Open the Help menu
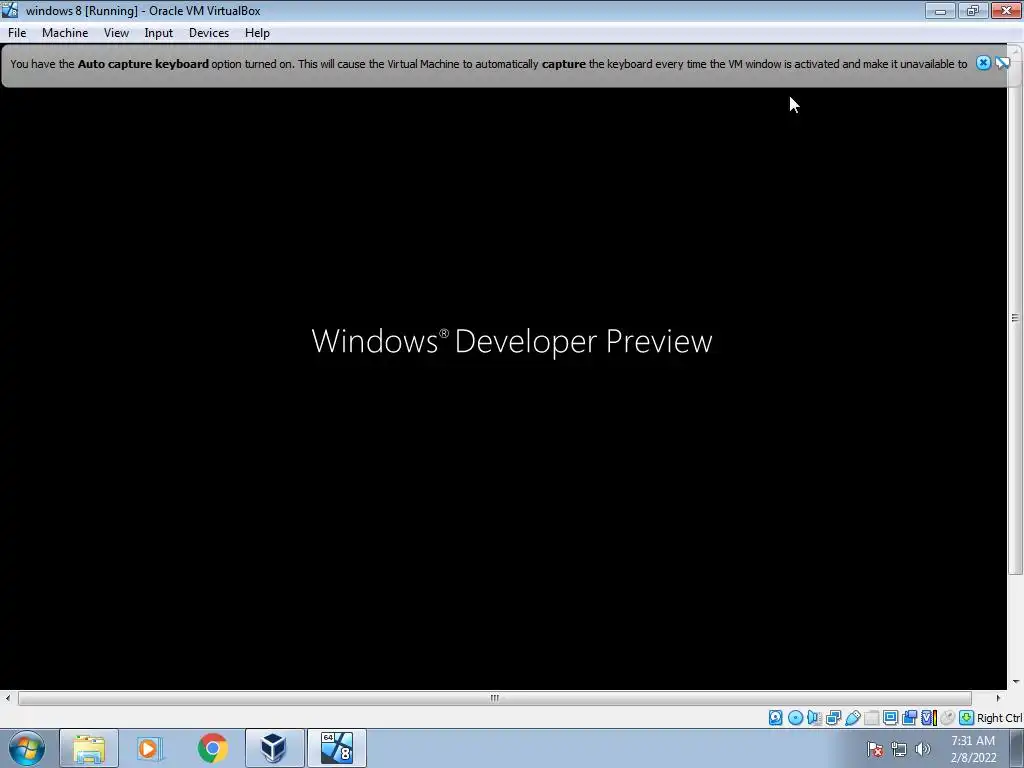The width and height of the screenshot is (1024, 768). coord(257,33)
